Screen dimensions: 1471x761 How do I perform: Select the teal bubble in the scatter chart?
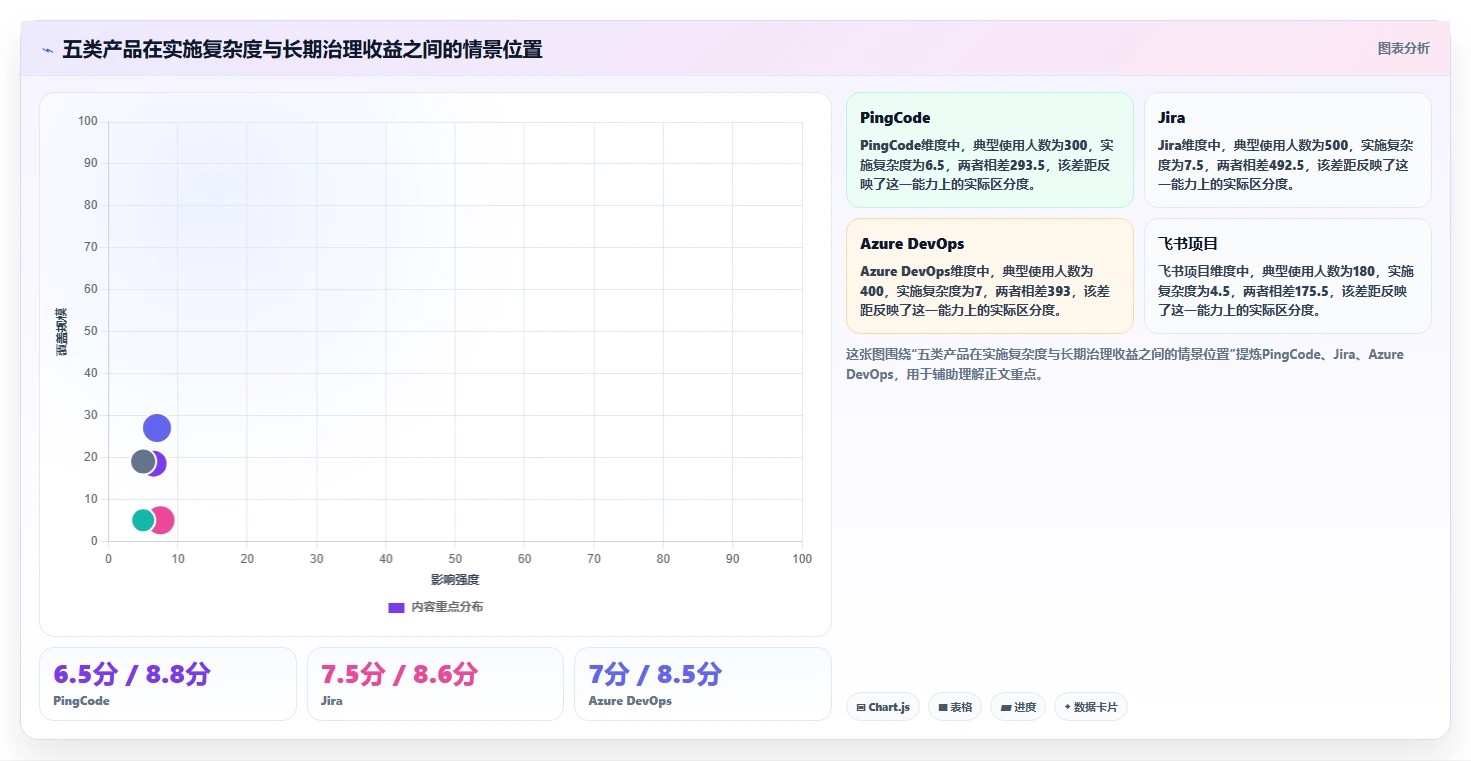click(143, 520)
